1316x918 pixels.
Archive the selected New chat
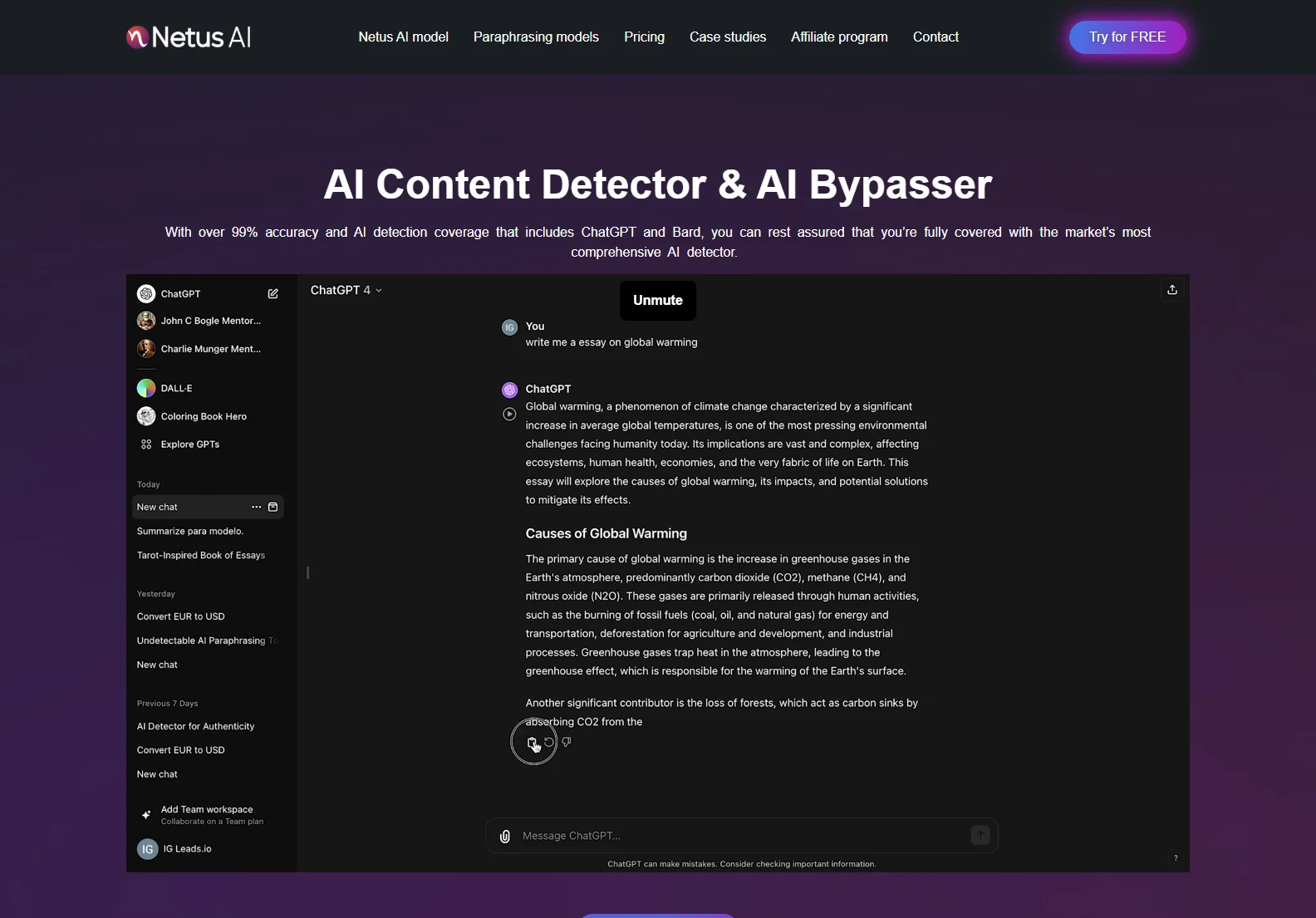[273, 507]
